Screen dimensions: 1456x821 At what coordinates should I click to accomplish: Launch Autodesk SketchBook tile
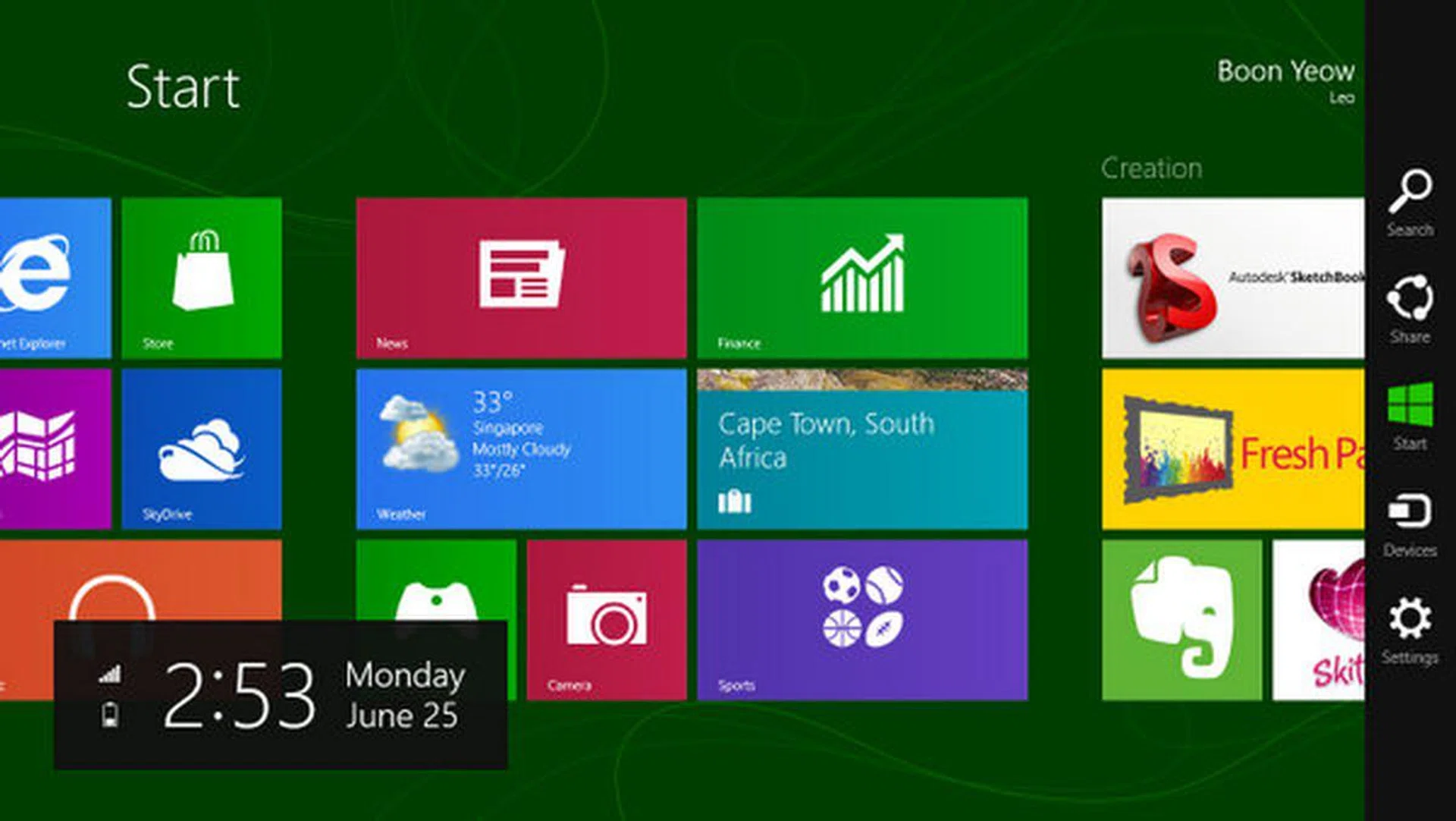(1233, 278)
